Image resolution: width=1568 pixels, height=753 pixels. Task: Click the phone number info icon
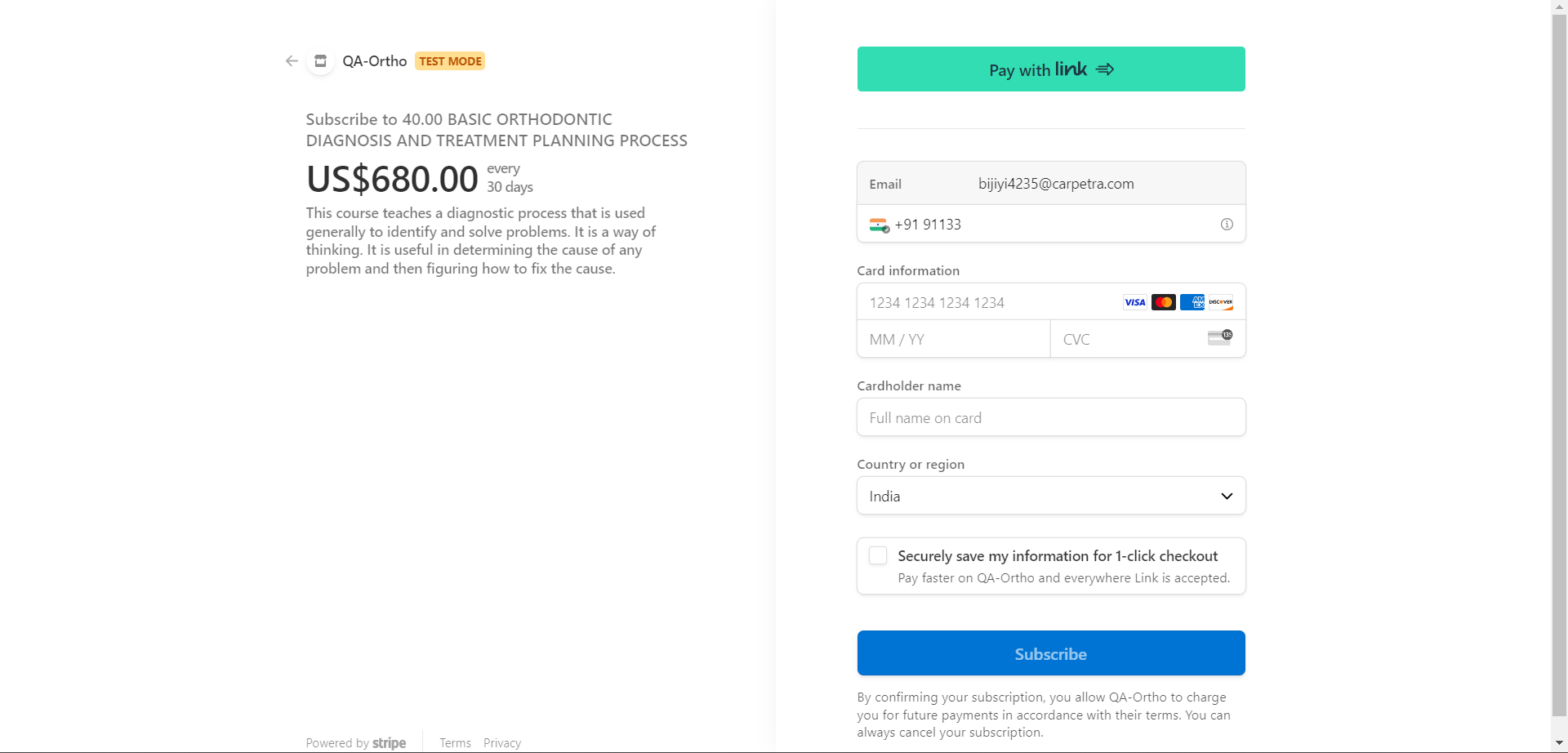(1227, 225)
